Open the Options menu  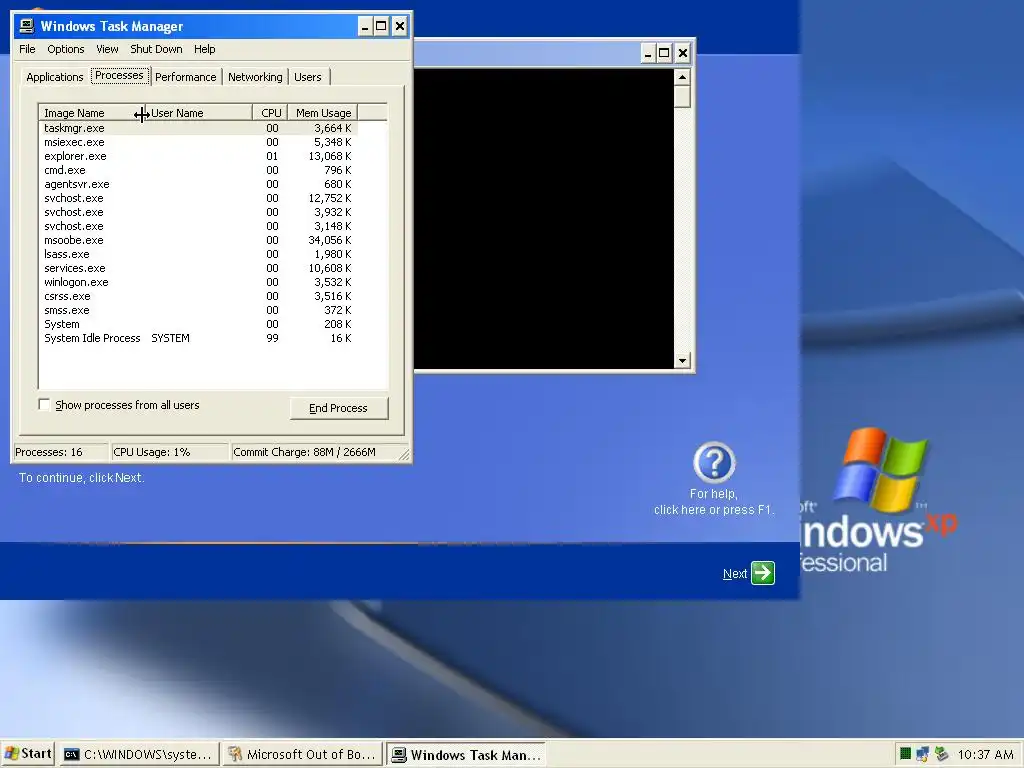coord(65,49)
